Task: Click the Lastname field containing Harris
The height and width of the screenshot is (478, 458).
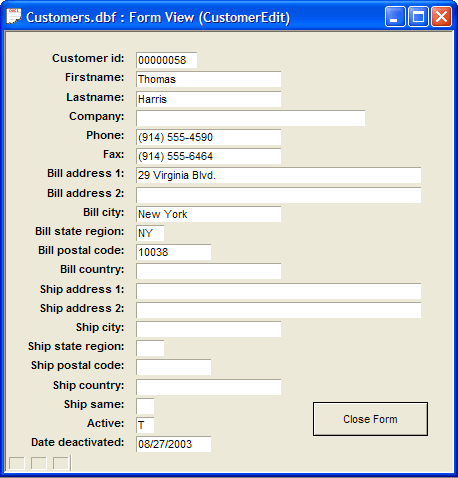Action: pyautogui.click(x=208, y=99)
